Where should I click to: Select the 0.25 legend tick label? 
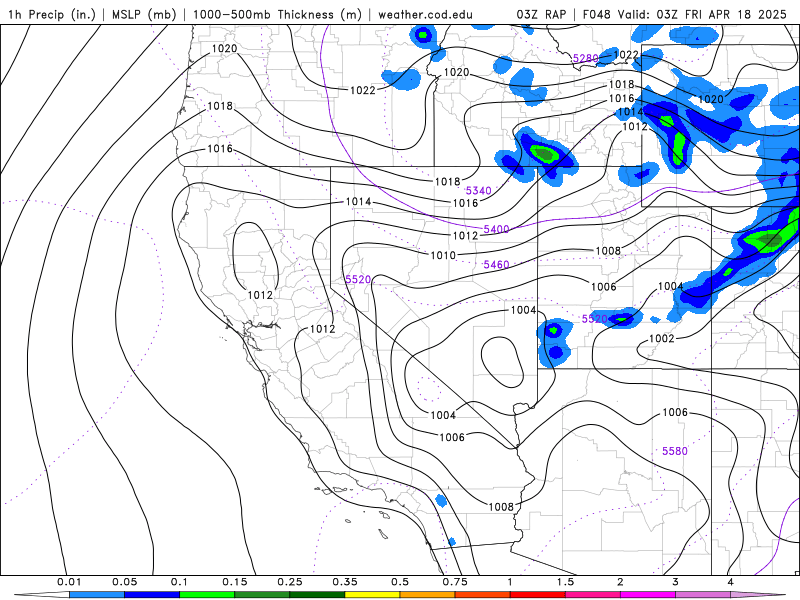(290, 582)
